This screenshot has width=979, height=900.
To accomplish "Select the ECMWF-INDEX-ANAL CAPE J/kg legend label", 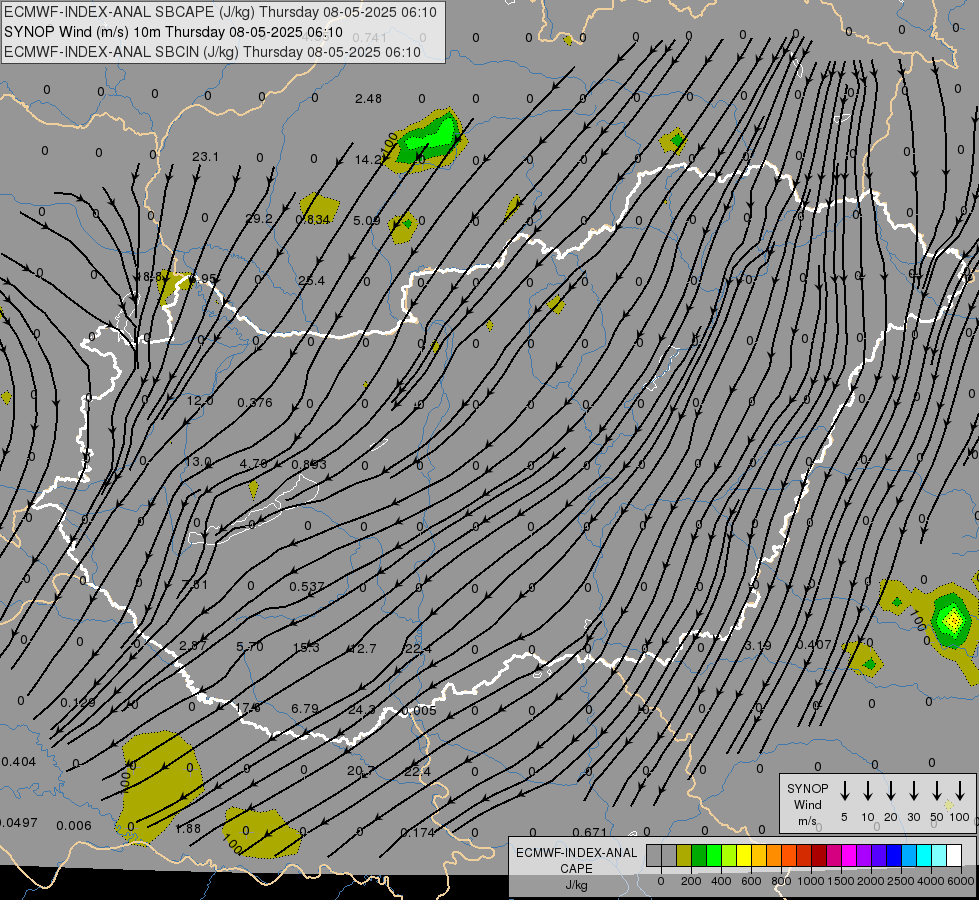I will coord(576,868).
